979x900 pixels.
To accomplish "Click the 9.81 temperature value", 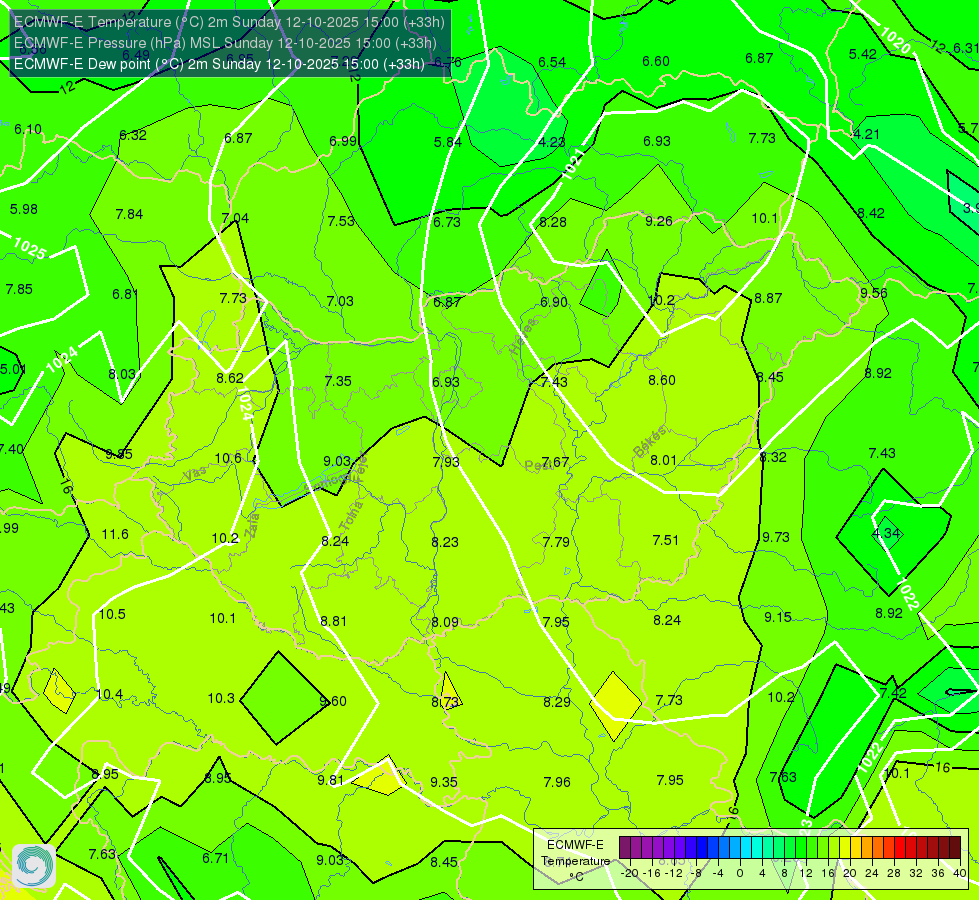I will tap(330, 780).
